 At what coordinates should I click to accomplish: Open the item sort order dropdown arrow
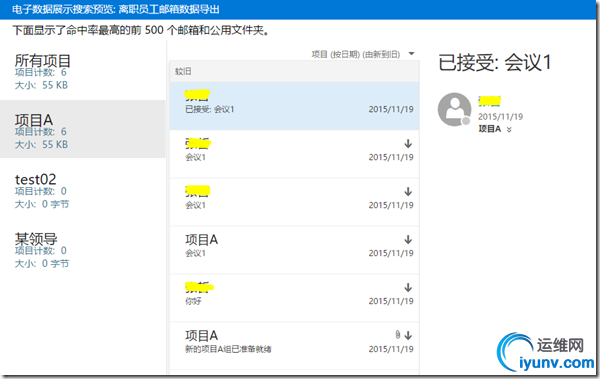pos(411,54)
